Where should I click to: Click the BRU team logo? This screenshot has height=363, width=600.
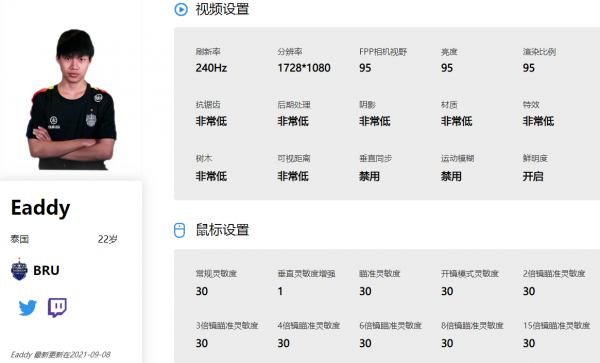coord(19,269)
